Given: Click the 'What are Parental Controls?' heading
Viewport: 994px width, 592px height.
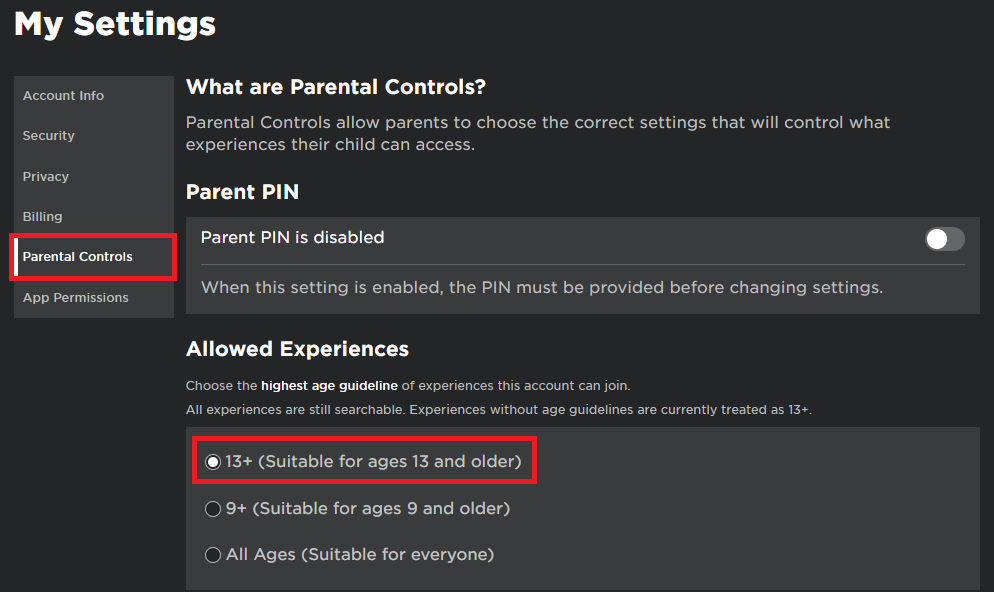Looking at the screenshot, I should click(336, 87).
